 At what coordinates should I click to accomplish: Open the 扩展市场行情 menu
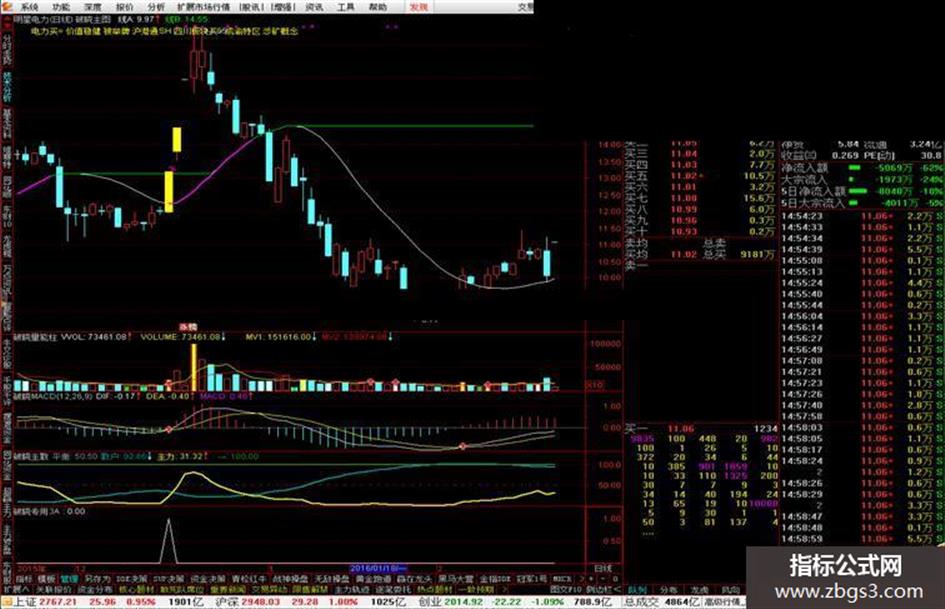click(x=203, y=7)
